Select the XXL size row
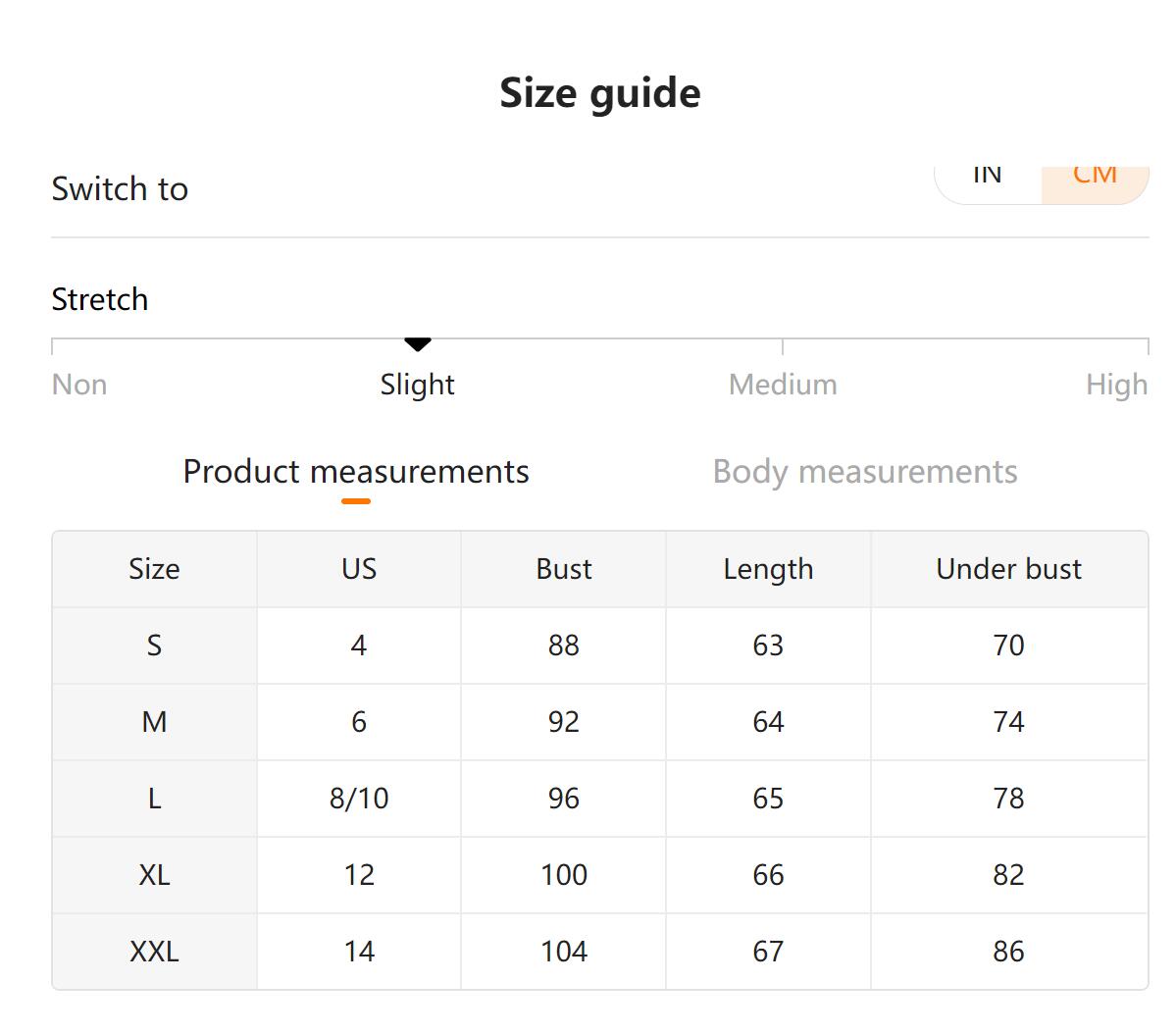This screenshot has width=1176, height=1034. coord(600,953)
